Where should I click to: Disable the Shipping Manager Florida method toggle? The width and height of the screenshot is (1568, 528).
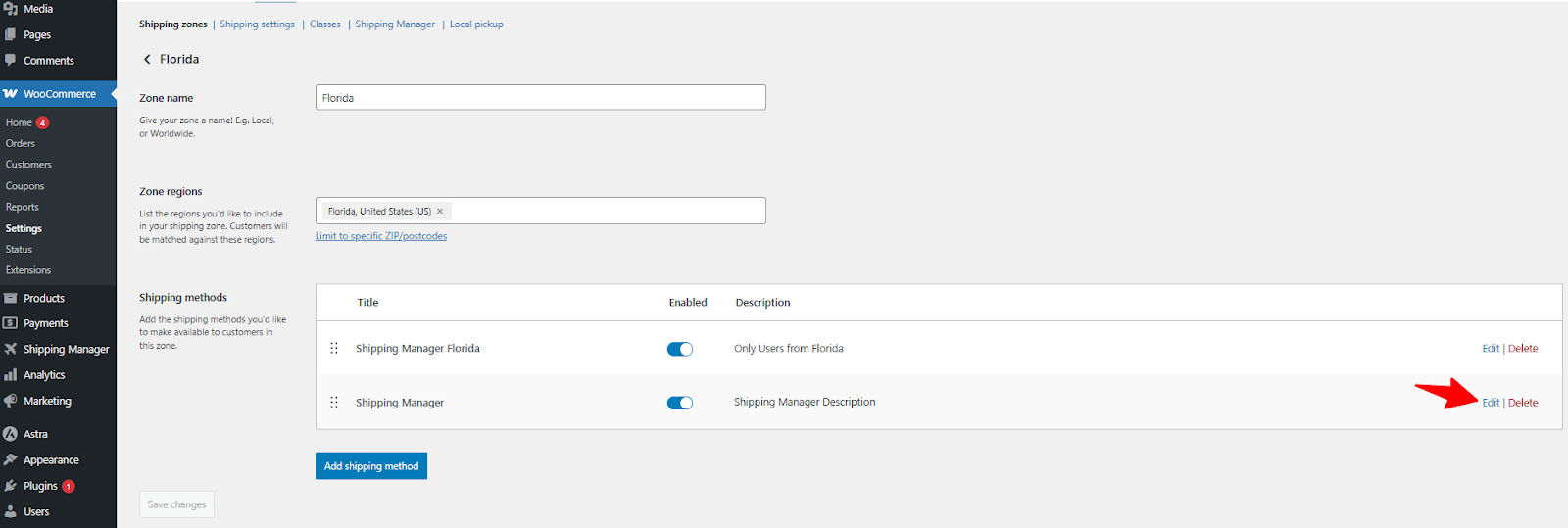tap(680, 349)
